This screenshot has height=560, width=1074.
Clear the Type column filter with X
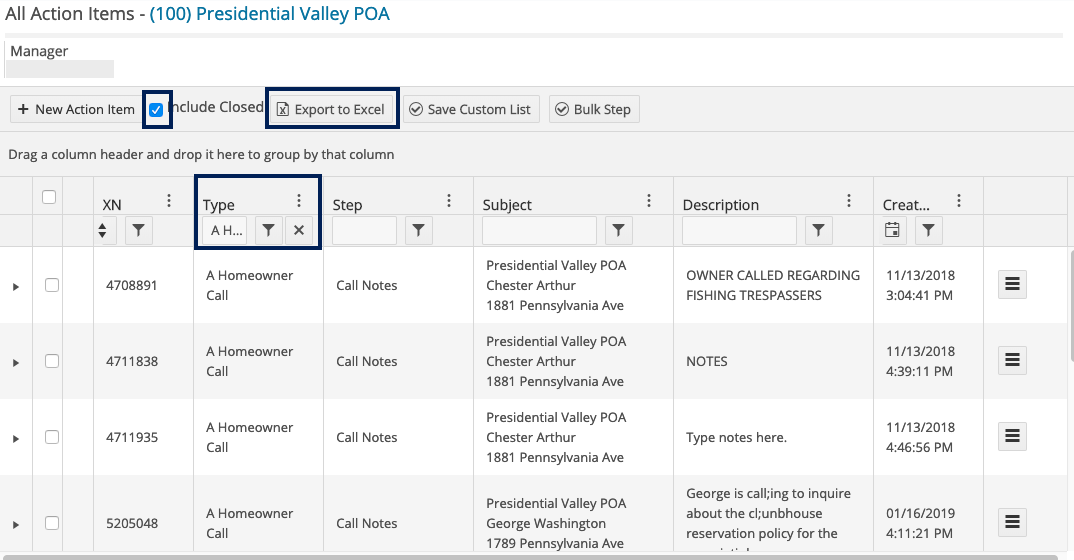(298, 231)
